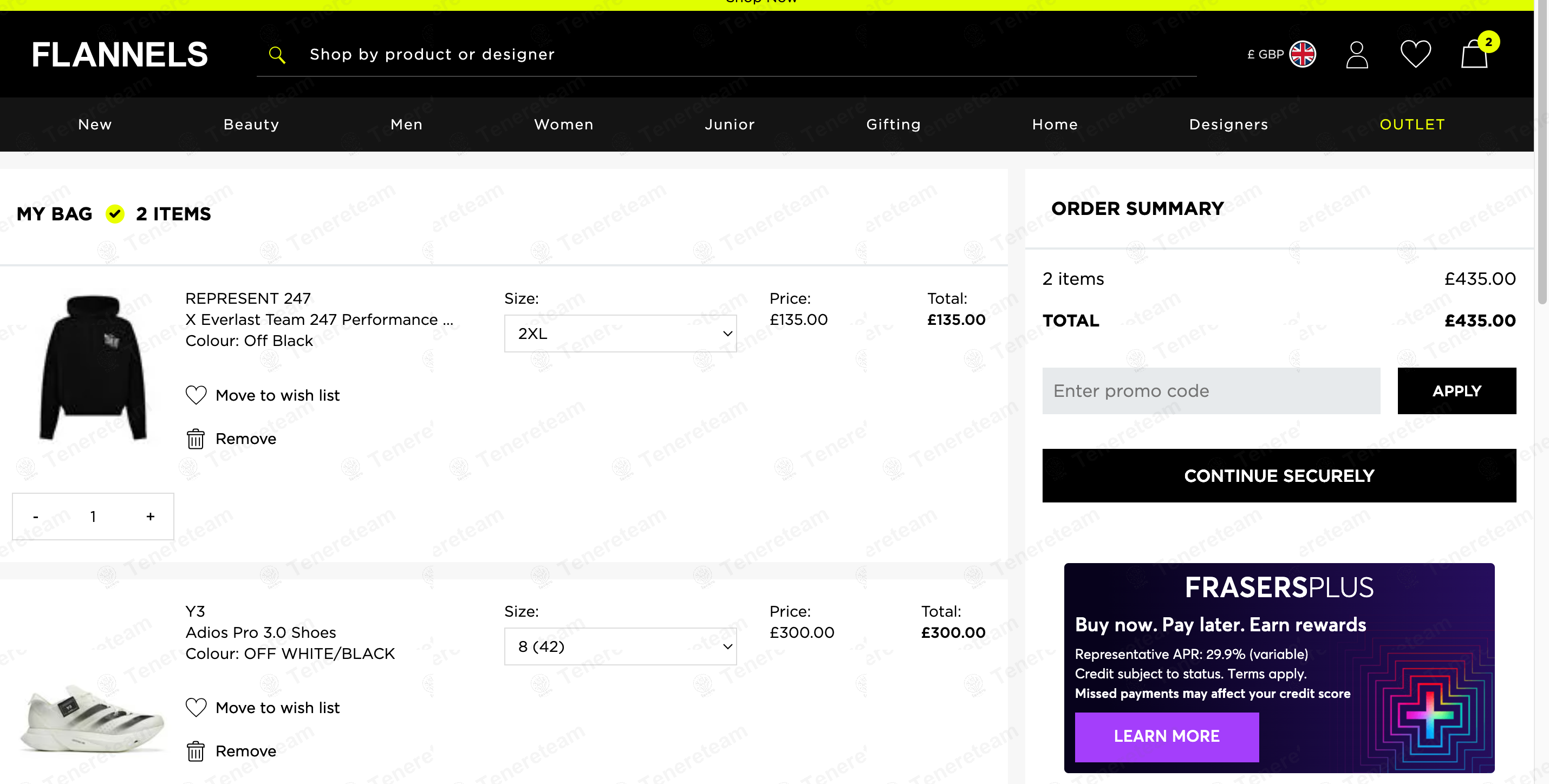Open the Men menu
The image size is (1549, 784).
click(x=407, y=125)
